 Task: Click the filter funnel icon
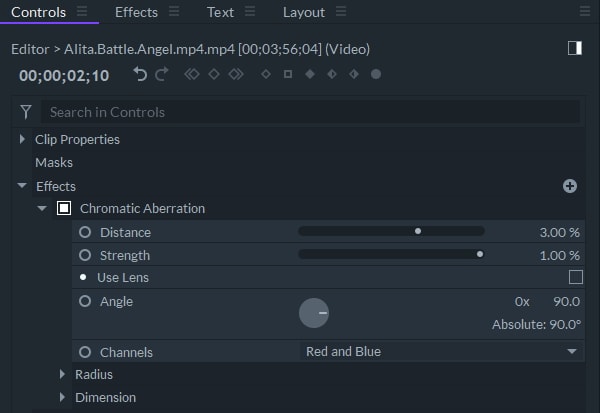pyautogui.click(x=27, y=112)
